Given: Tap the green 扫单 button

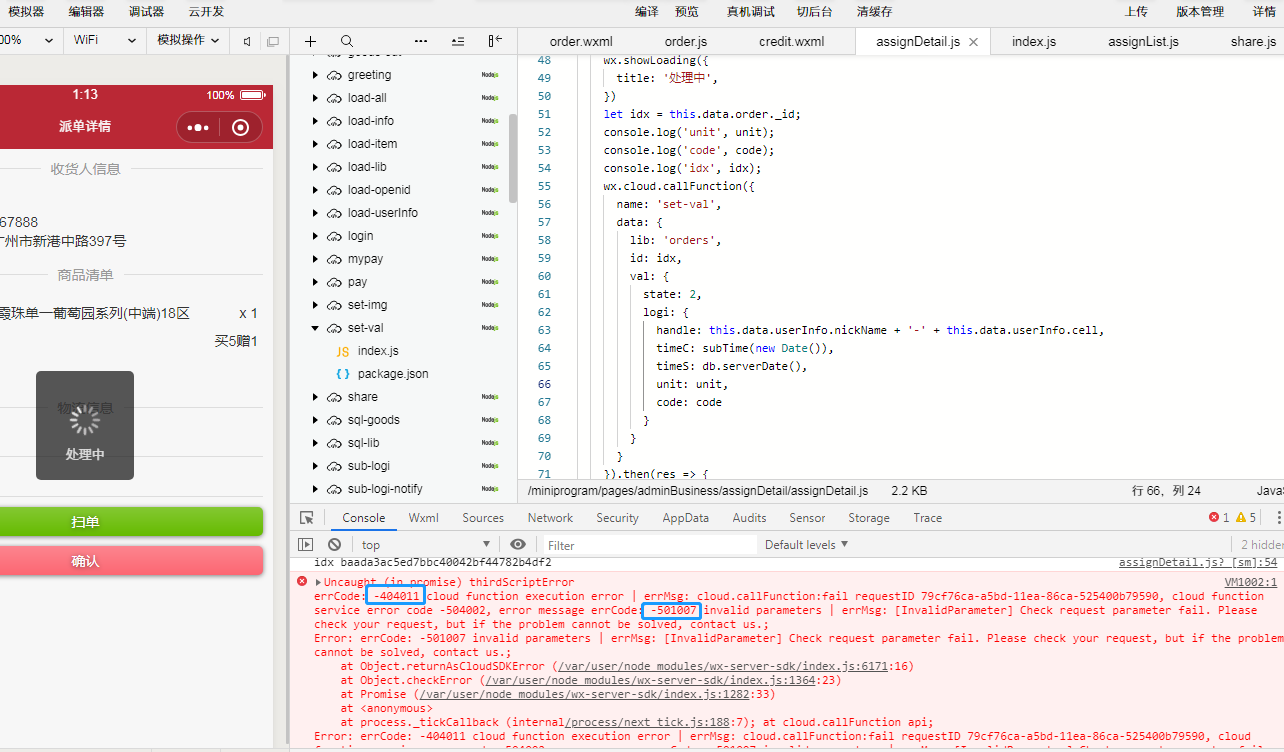Looking at the screenshot, I should click(130, 522).
